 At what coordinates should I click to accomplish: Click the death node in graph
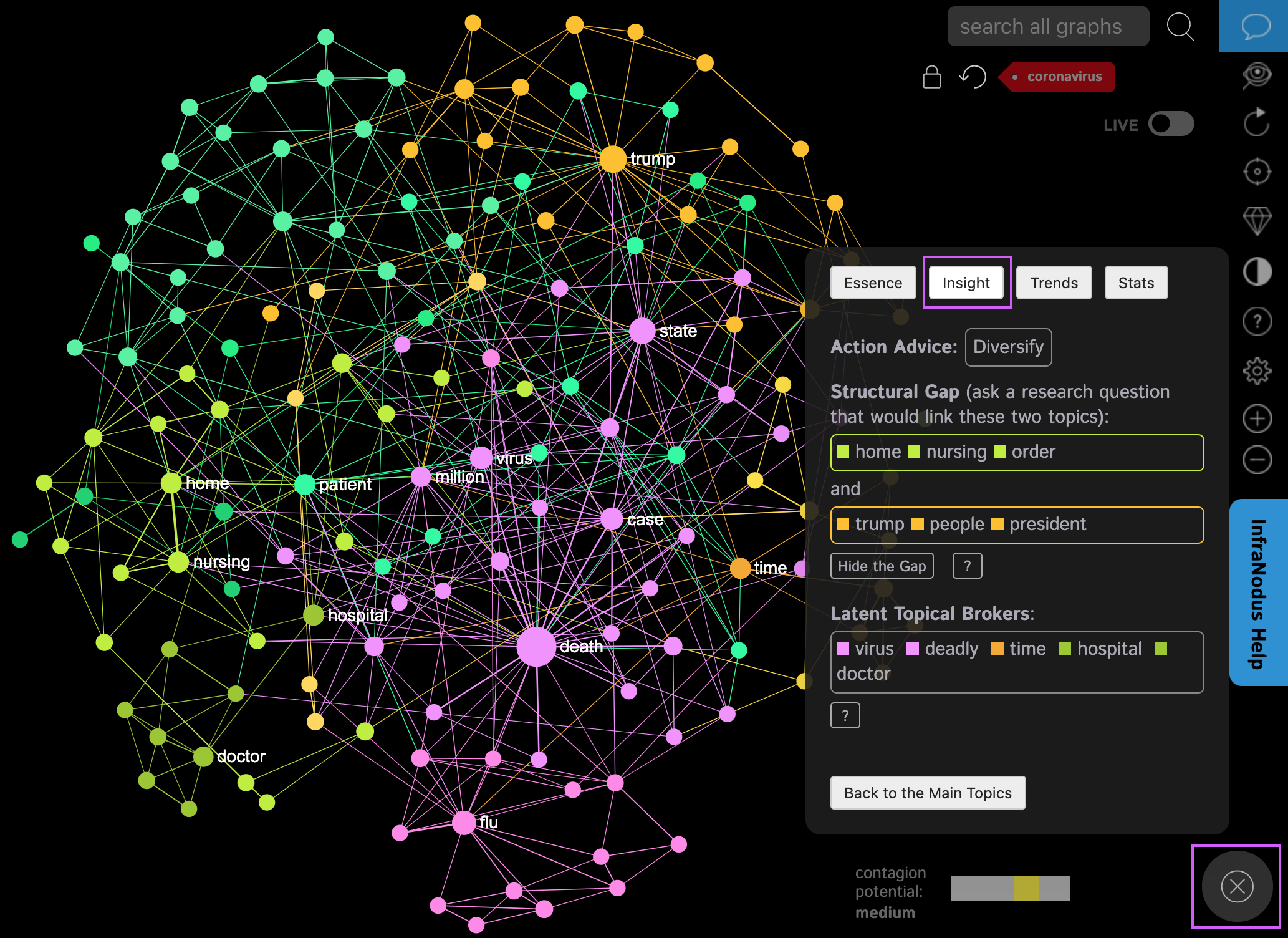pyautogui.click(x=536, y=647)
